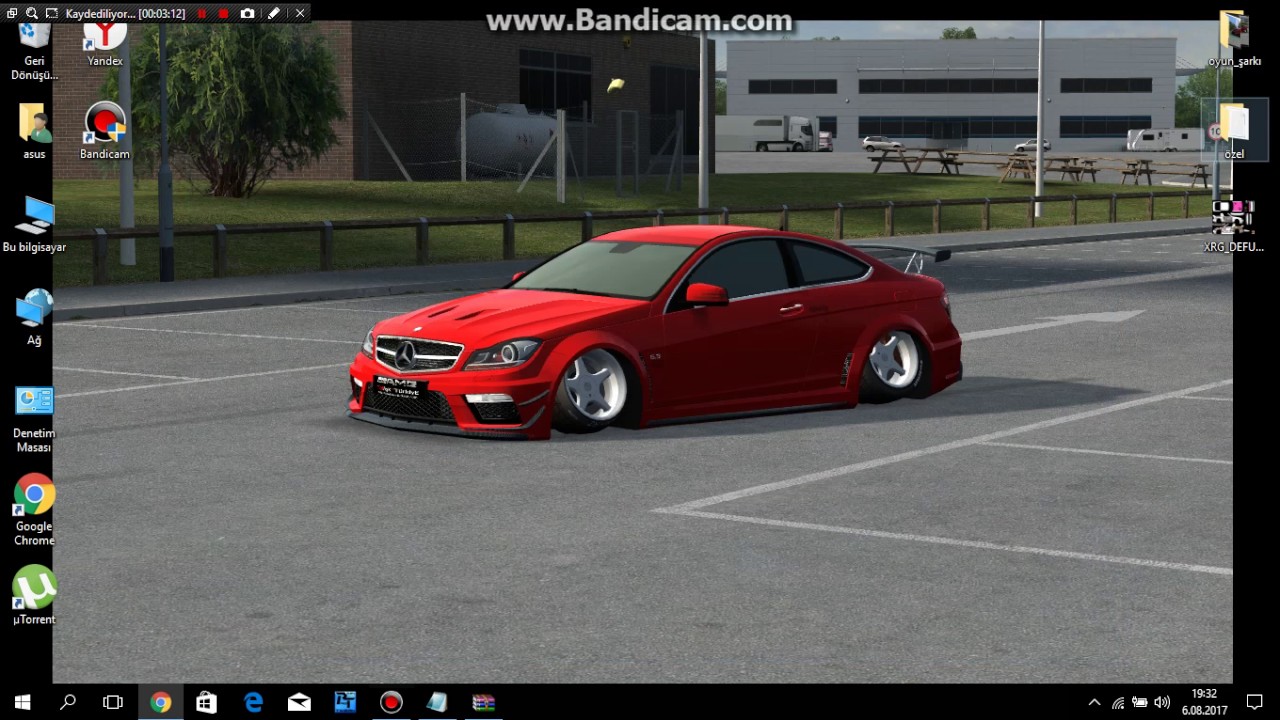Open the Action Center notifications

point(1255,702)
